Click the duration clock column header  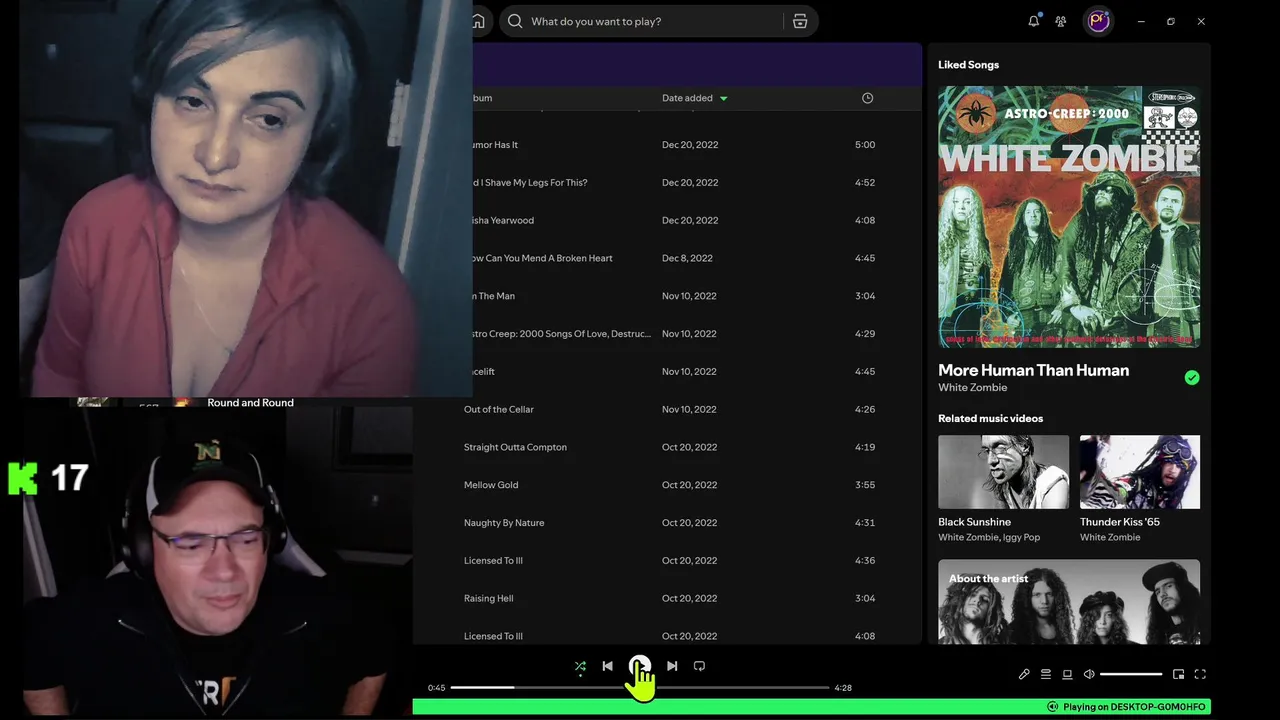coord(867,98)
